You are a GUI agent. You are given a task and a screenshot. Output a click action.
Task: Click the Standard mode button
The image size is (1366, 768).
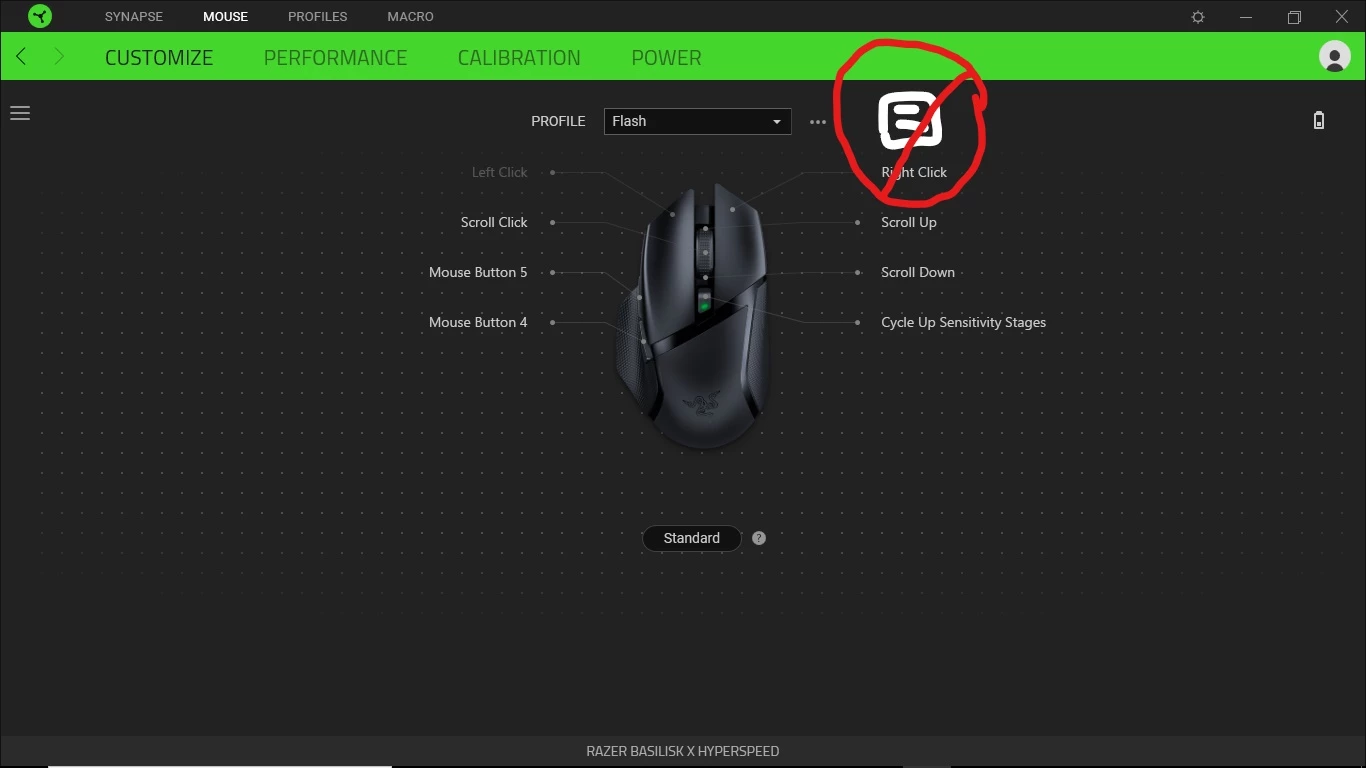coord(691,538)
